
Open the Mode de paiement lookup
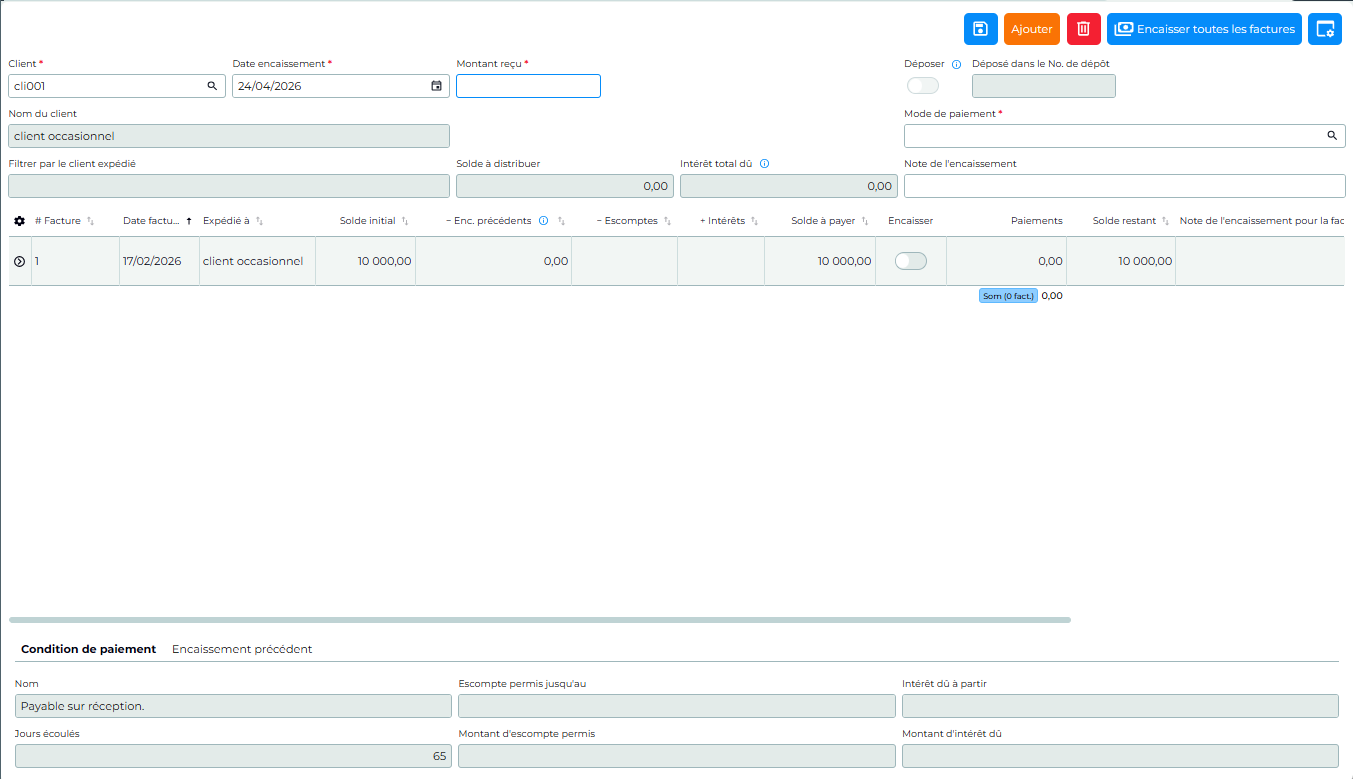tap(1332, 135)
